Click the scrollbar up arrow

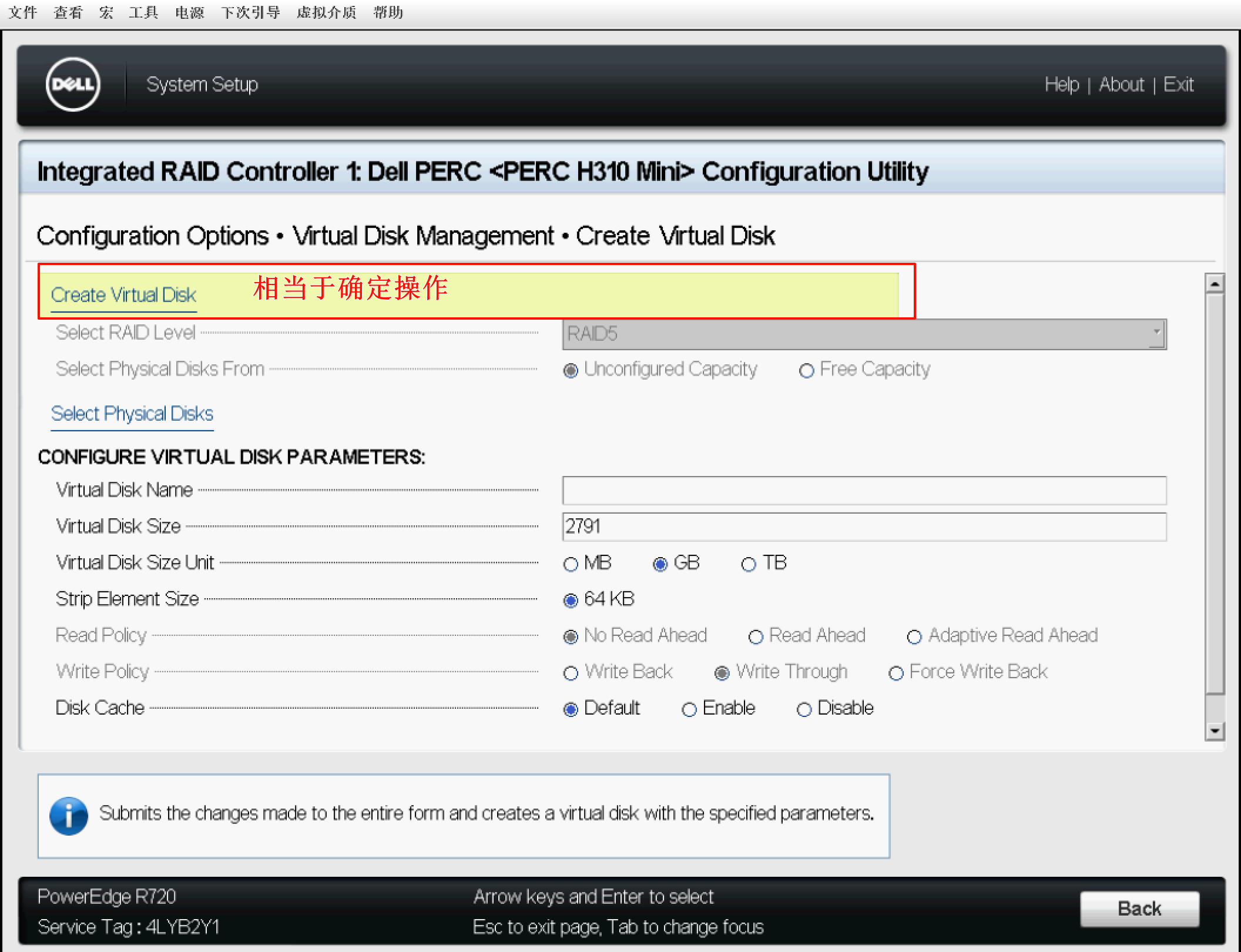[x=1215, y=283]
